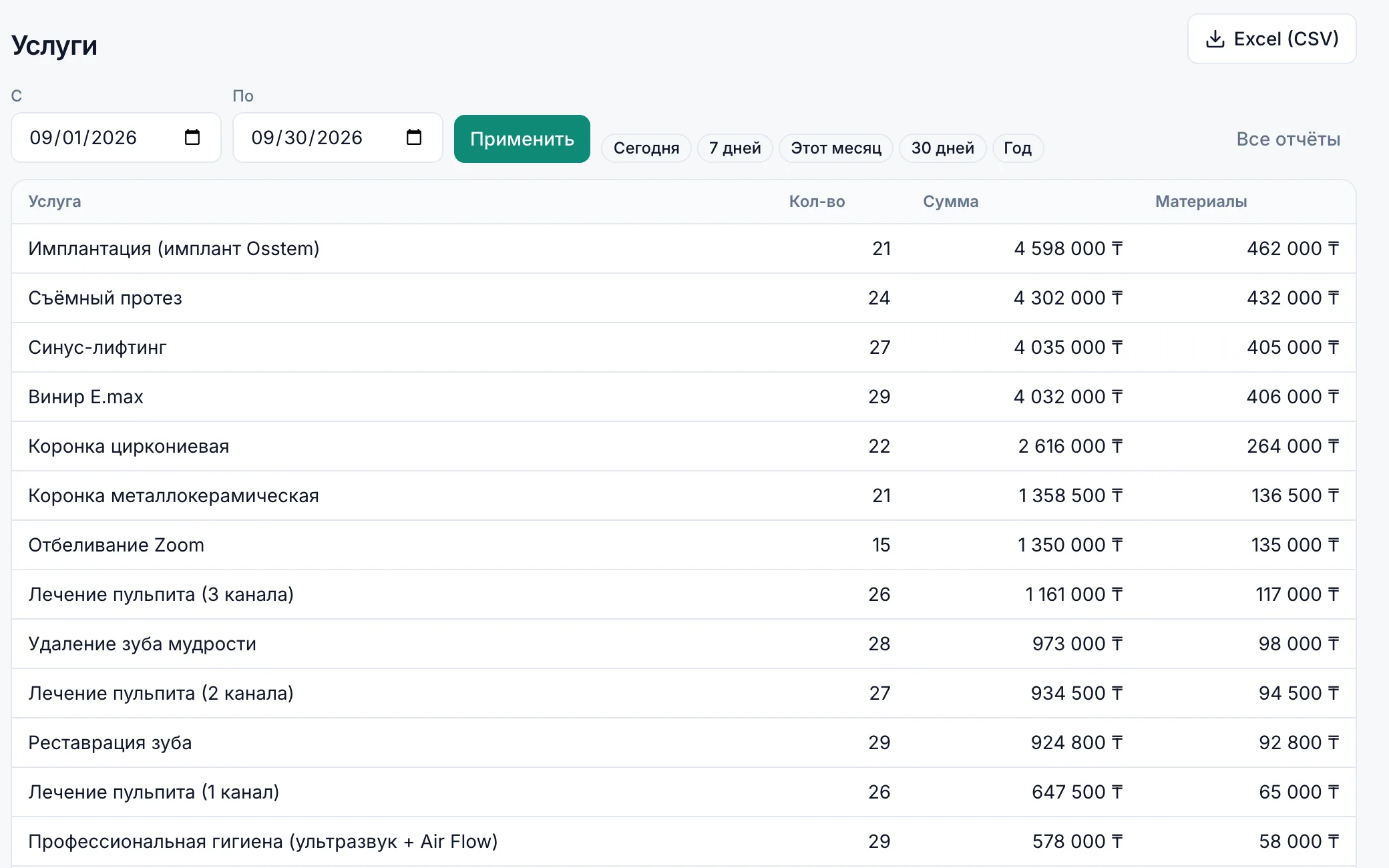Select the Реставрация зуба row
The height and width of the screenshot is (868, 1389).
684,742
